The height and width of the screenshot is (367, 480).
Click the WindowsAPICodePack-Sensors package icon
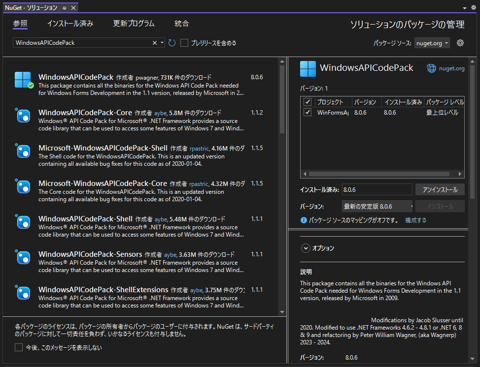pos(23,258)
